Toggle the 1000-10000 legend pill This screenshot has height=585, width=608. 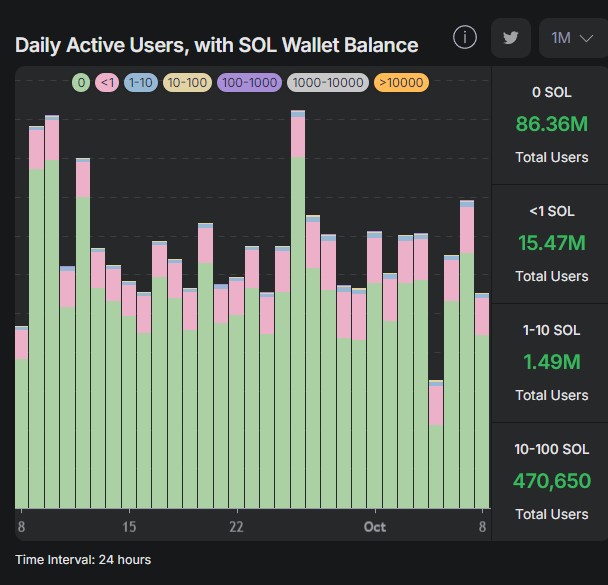[x=327, y=83]
